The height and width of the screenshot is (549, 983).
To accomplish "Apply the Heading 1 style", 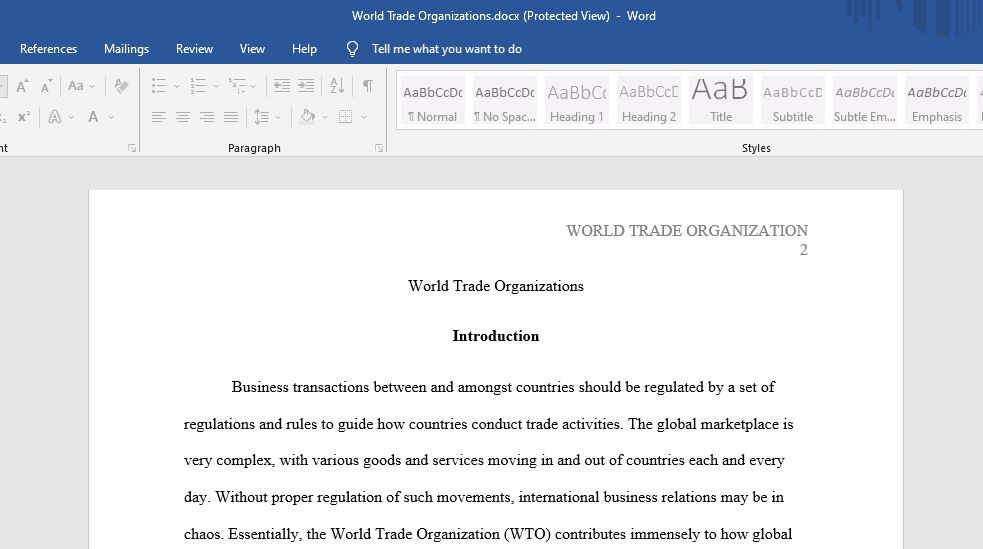I will 577,100.
